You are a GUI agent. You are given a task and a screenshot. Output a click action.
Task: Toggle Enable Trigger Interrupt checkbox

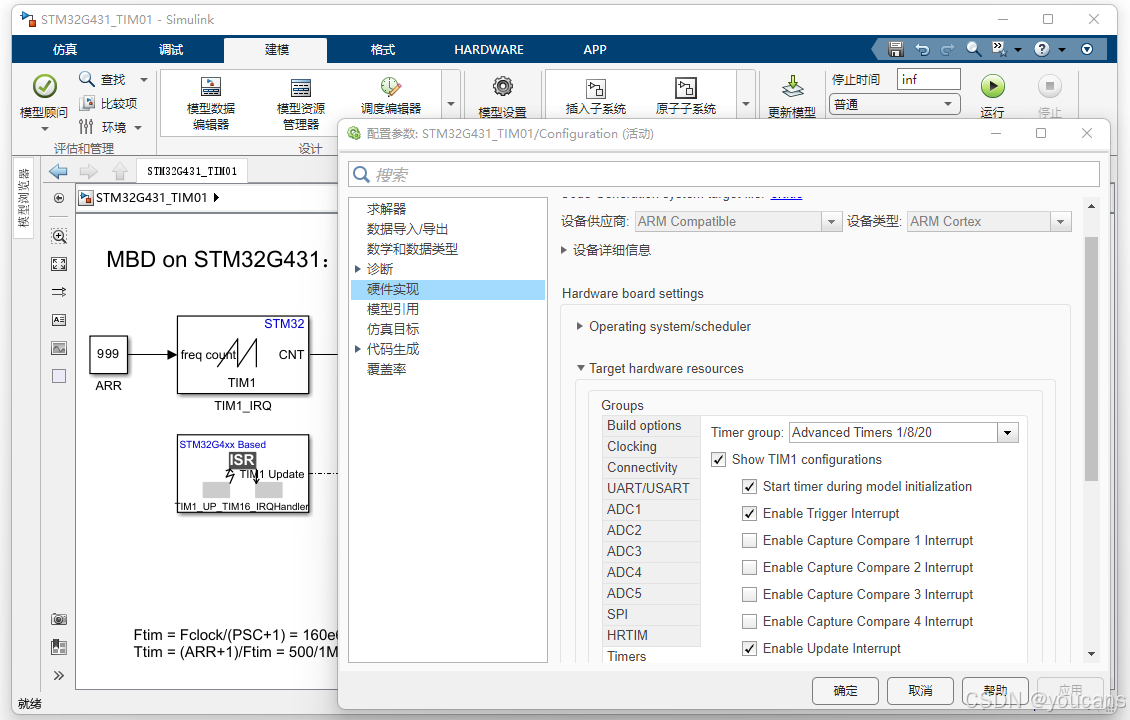(749, 514)
